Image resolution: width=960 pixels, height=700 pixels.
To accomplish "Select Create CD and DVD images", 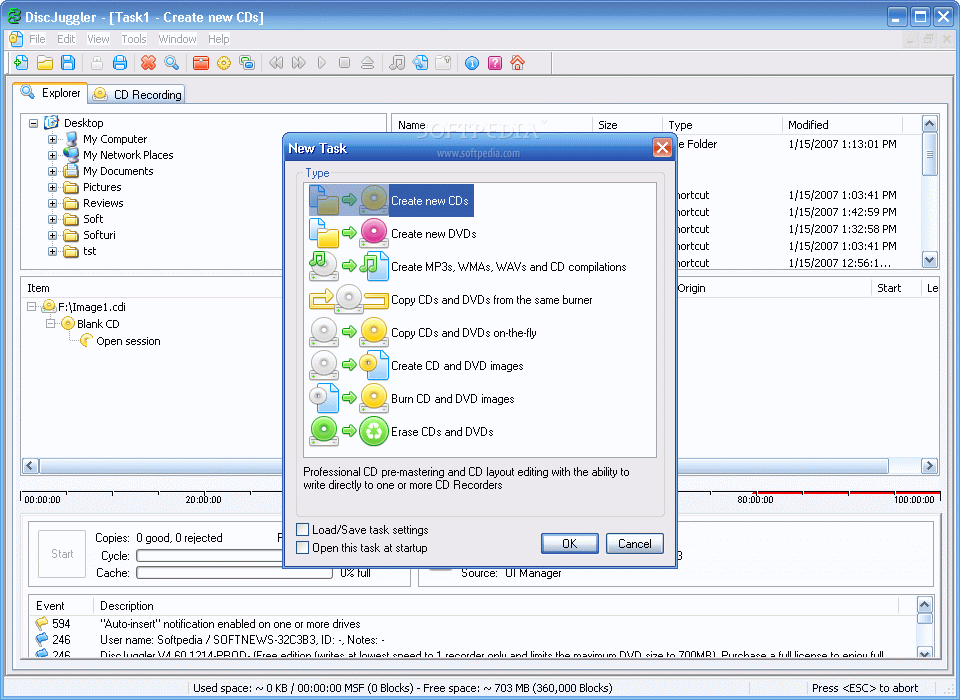I will pos(416,366).
